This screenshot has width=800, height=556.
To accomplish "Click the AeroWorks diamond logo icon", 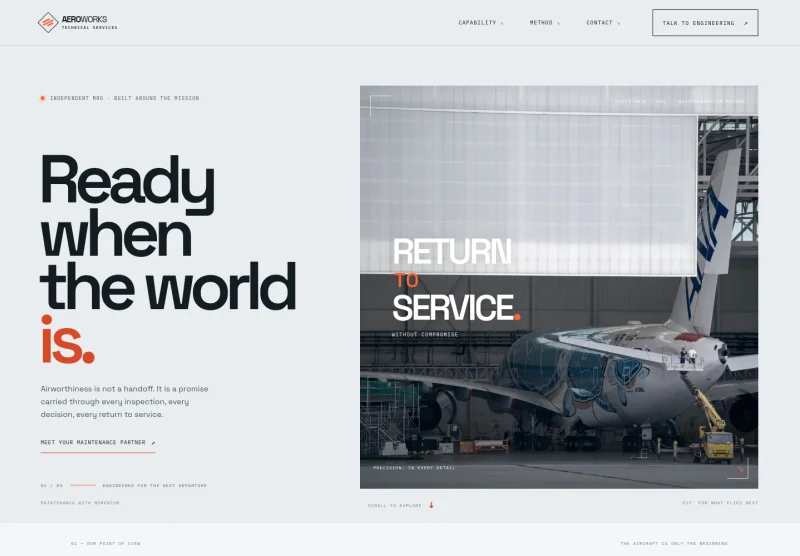I will (x=48, y=22).
